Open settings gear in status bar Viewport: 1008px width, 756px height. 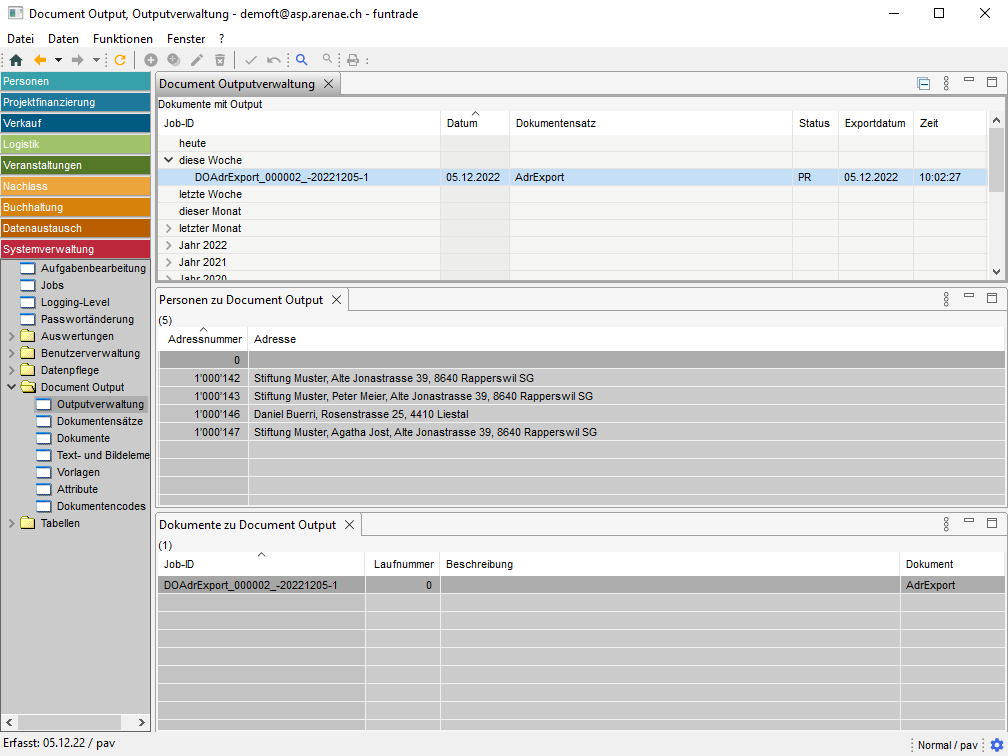(996, 745)
